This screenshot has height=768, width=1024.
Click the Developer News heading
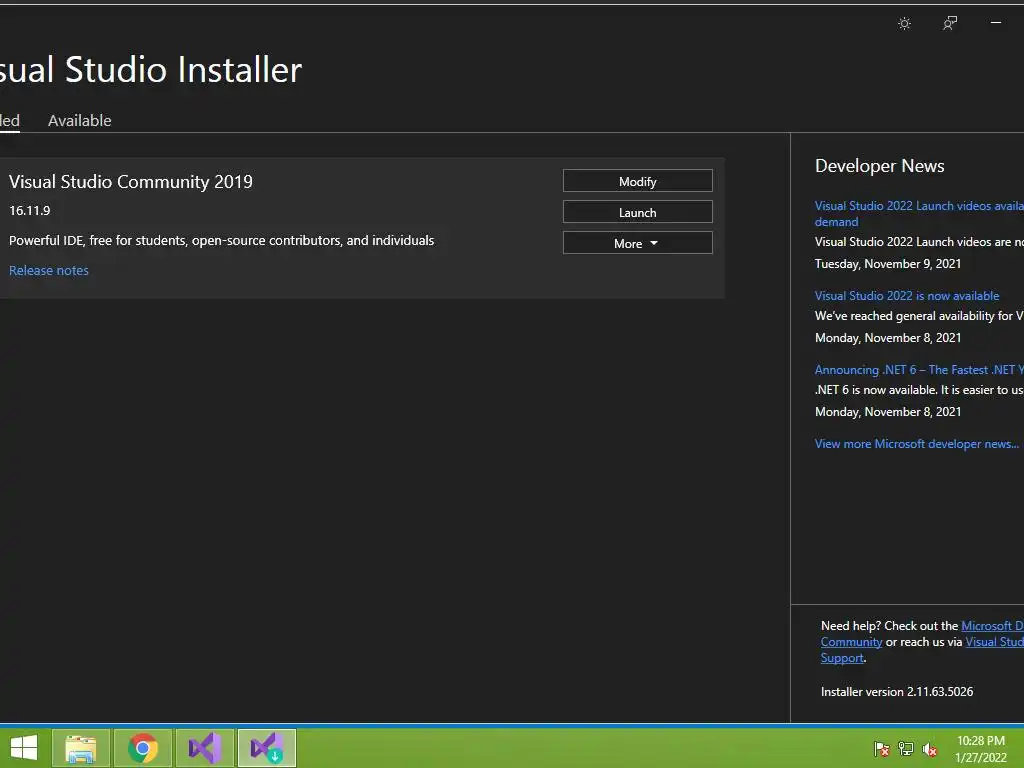point(880,166)
